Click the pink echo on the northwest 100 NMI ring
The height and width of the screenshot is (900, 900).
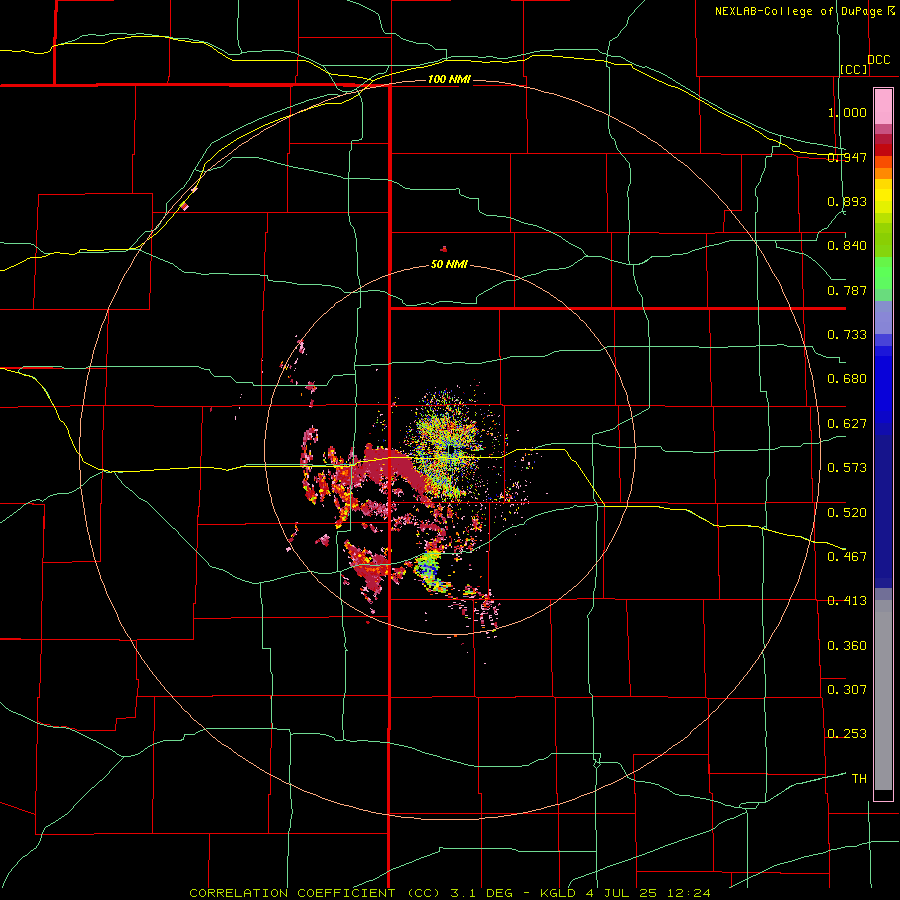[x=184, y=205]
